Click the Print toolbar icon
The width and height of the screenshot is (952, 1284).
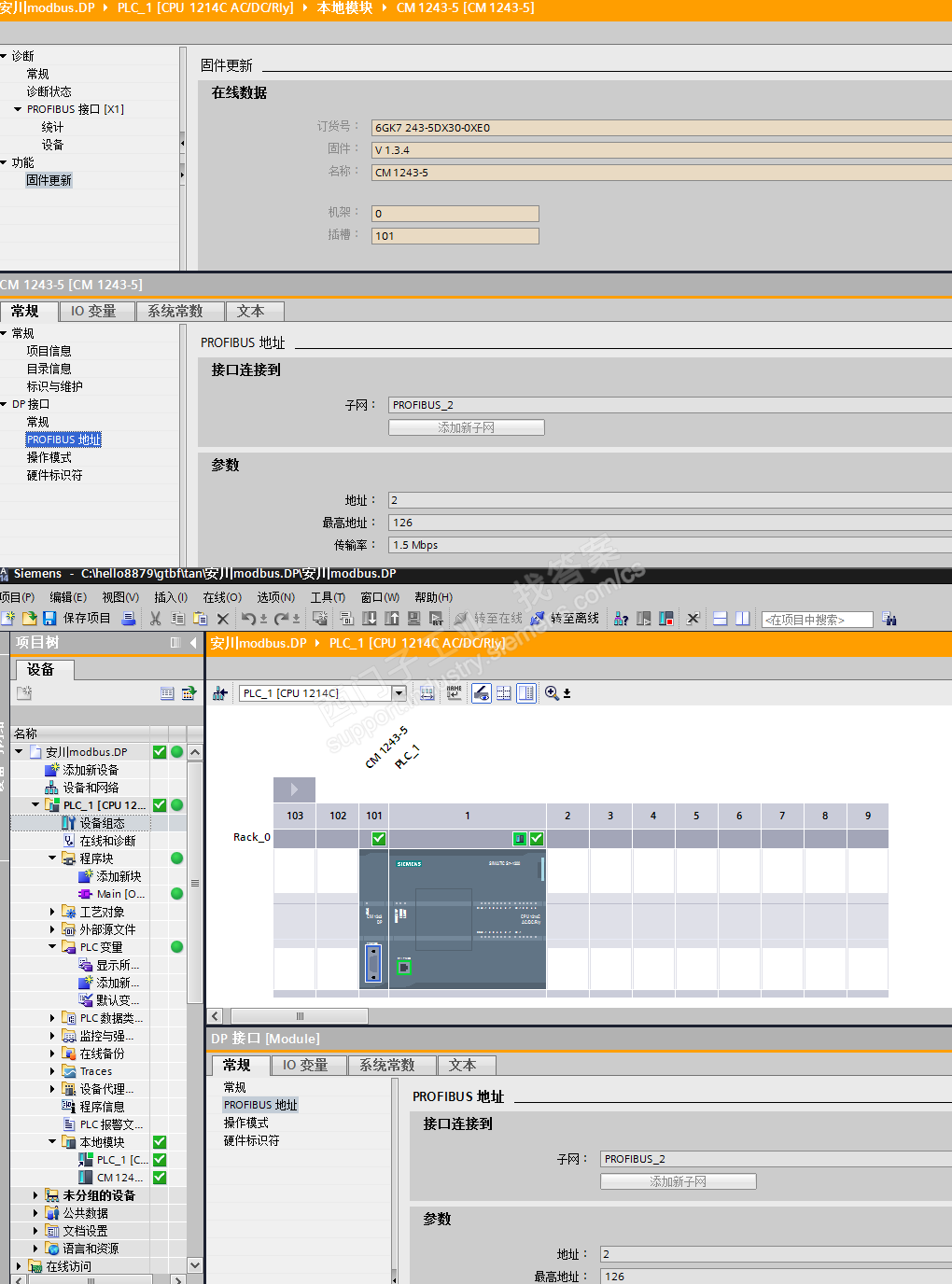coord(128,618)
